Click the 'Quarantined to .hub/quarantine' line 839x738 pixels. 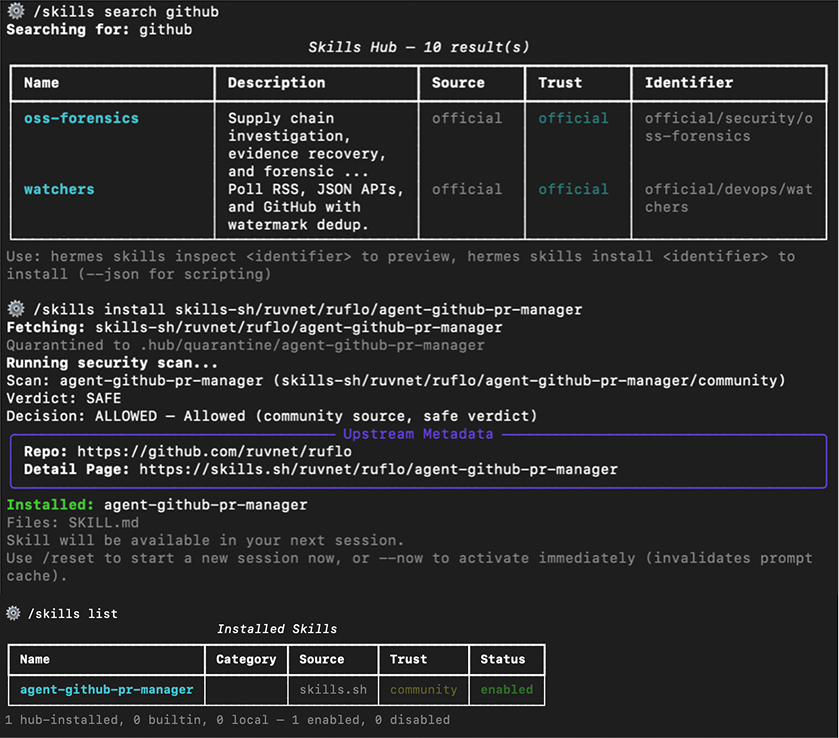coord(245,345)
